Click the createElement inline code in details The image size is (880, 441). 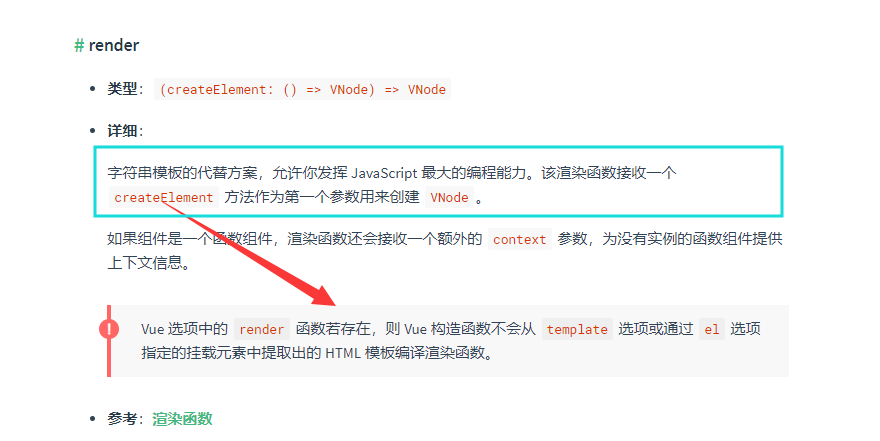coord(163,197)
